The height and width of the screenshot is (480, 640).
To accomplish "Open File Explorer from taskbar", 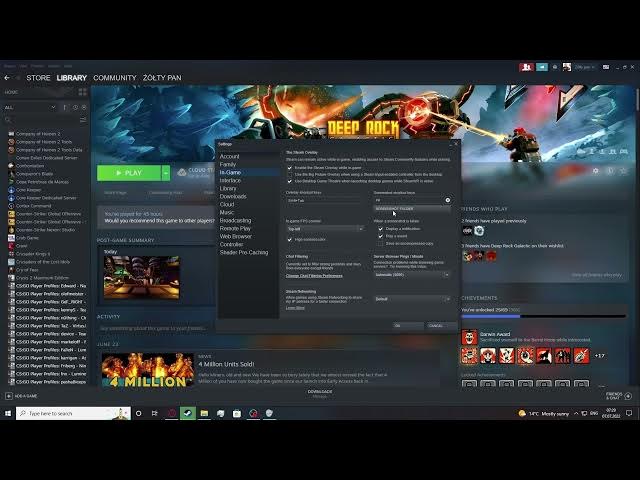I will click(204, 413).
